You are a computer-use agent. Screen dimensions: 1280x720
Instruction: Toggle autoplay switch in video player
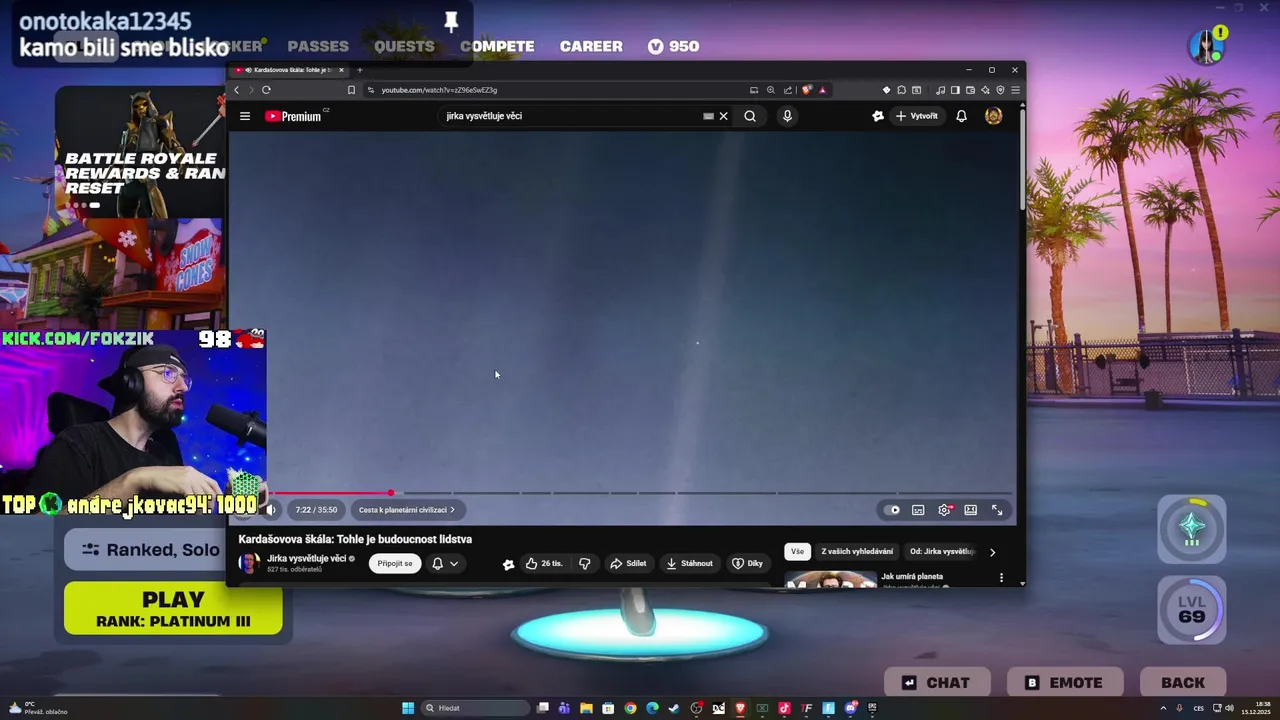892,510
